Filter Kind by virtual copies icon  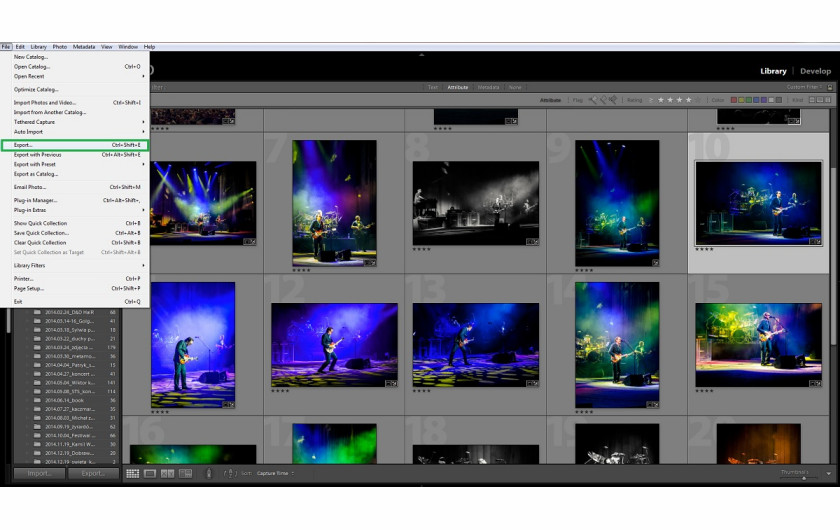tap(820, 100)
